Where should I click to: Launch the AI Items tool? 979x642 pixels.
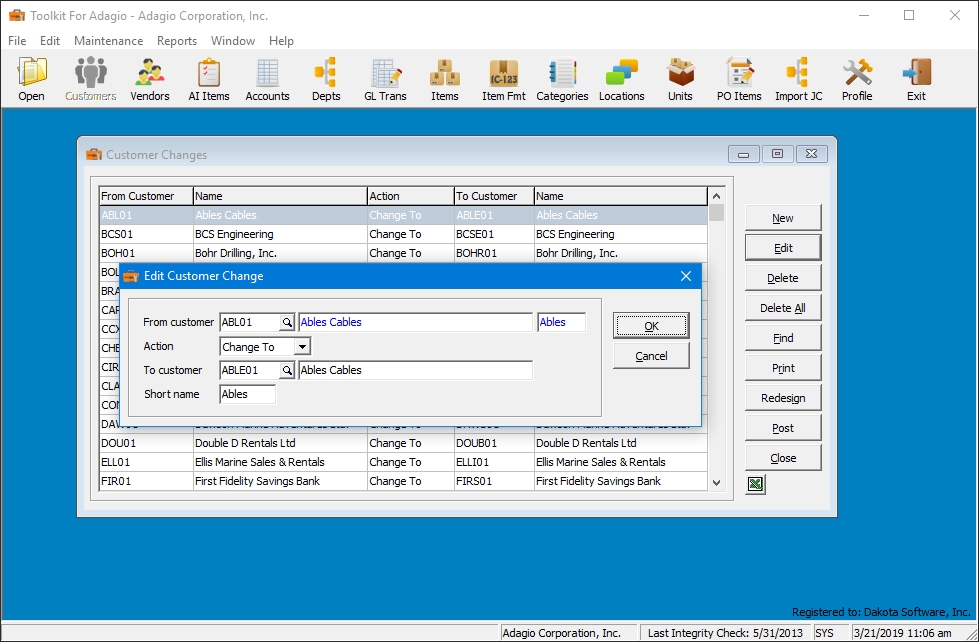(x=209, y=79)
